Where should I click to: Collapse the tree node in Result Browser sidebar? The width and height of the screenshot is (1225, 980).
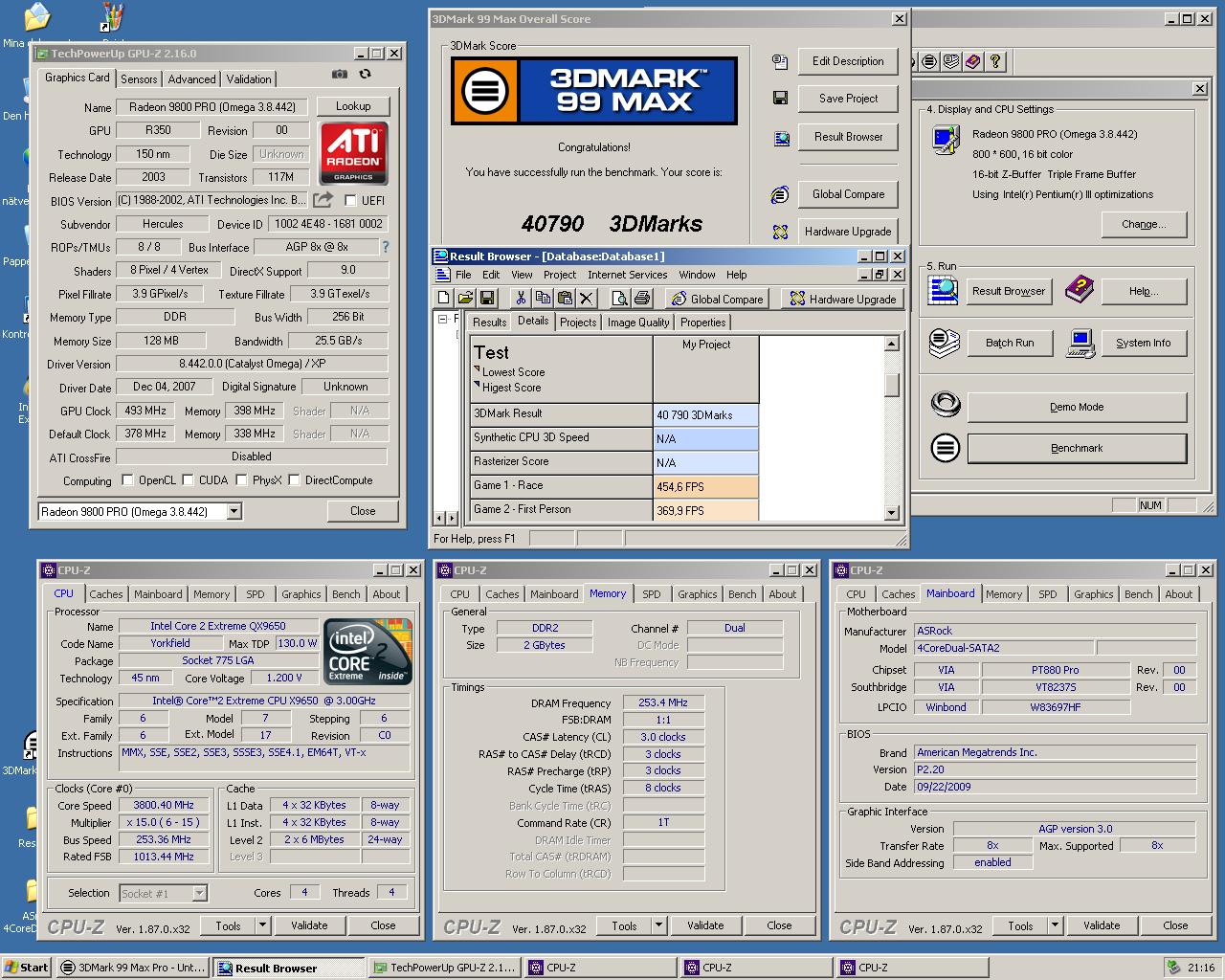point(442,320)
